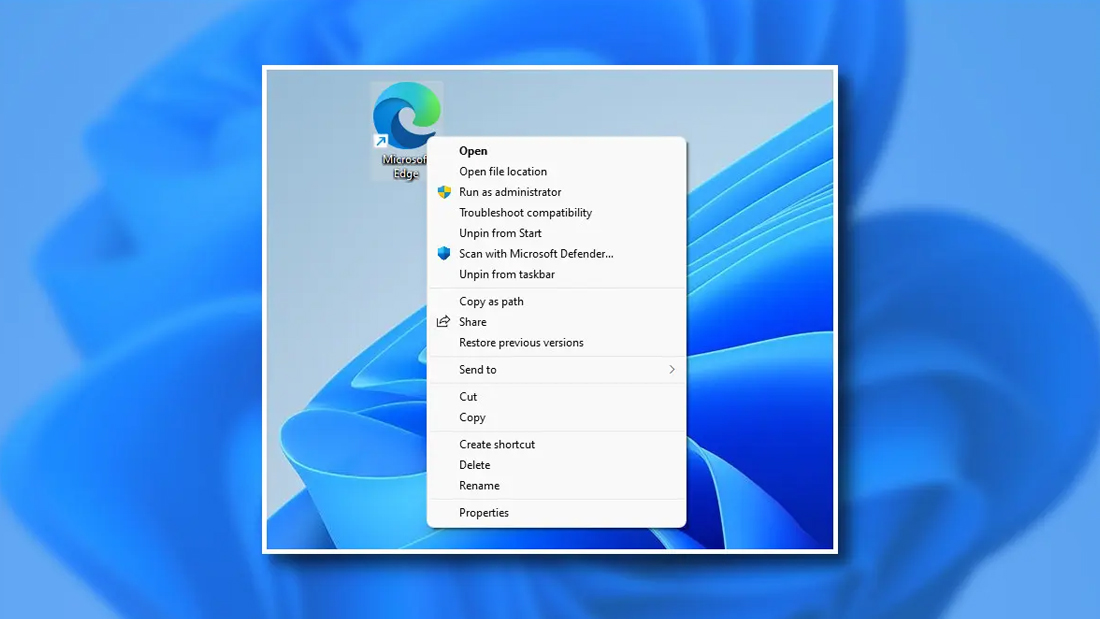Choose Unpin from Start
Image resolution: width=1100 pixels, height=619 pixels.
(x=556, y=233)
